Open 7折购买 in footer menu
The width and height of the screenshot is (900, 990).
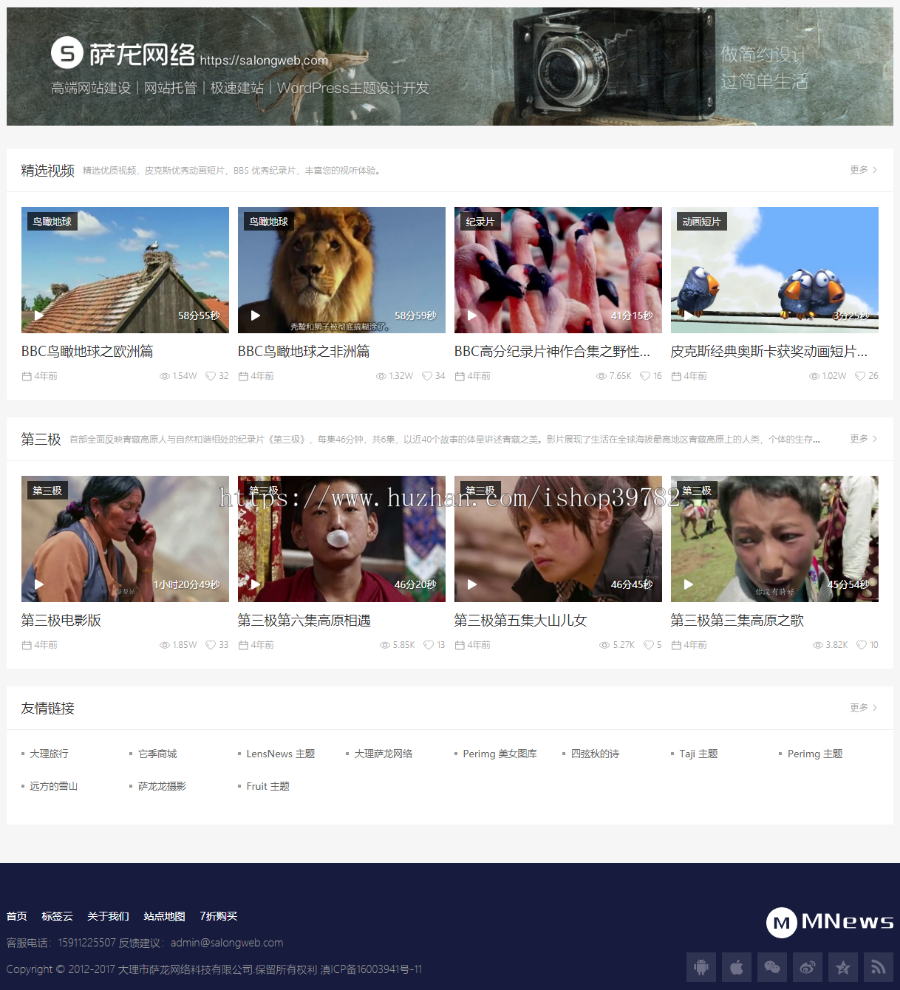tap(219, 916)
